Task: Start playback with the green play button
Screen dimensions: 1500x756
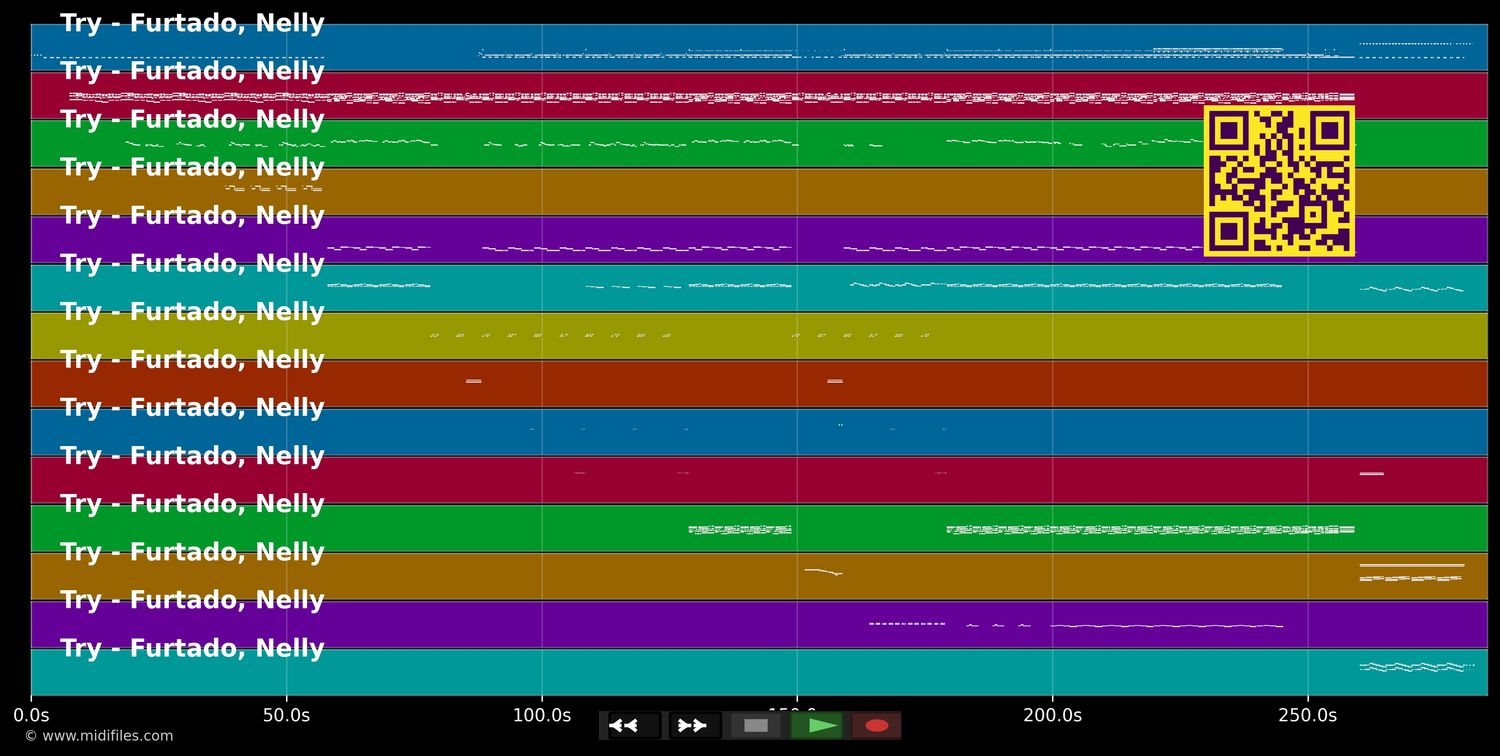Action: (x=817, y=726)
